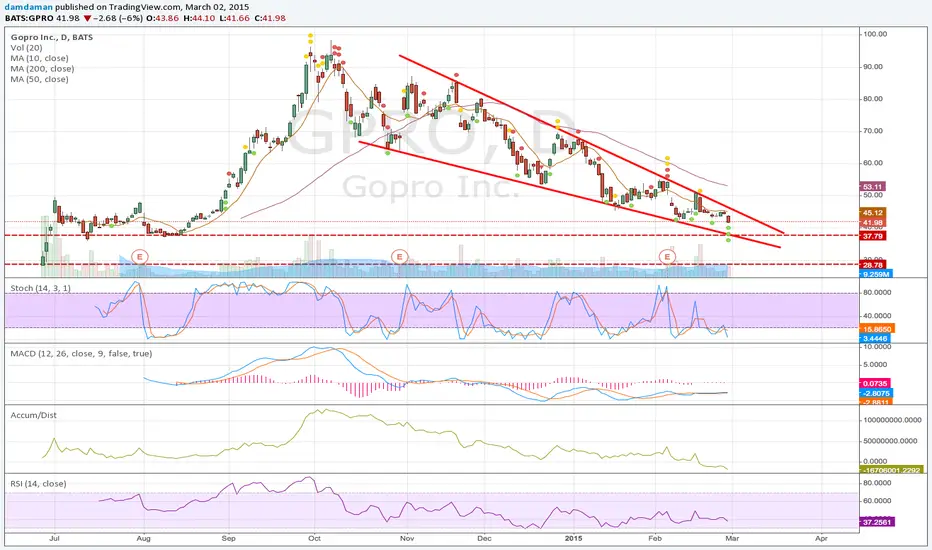Click the 100.00 price axis label
The height and width of the screenshot is (550, 932).
pos(875,34)
